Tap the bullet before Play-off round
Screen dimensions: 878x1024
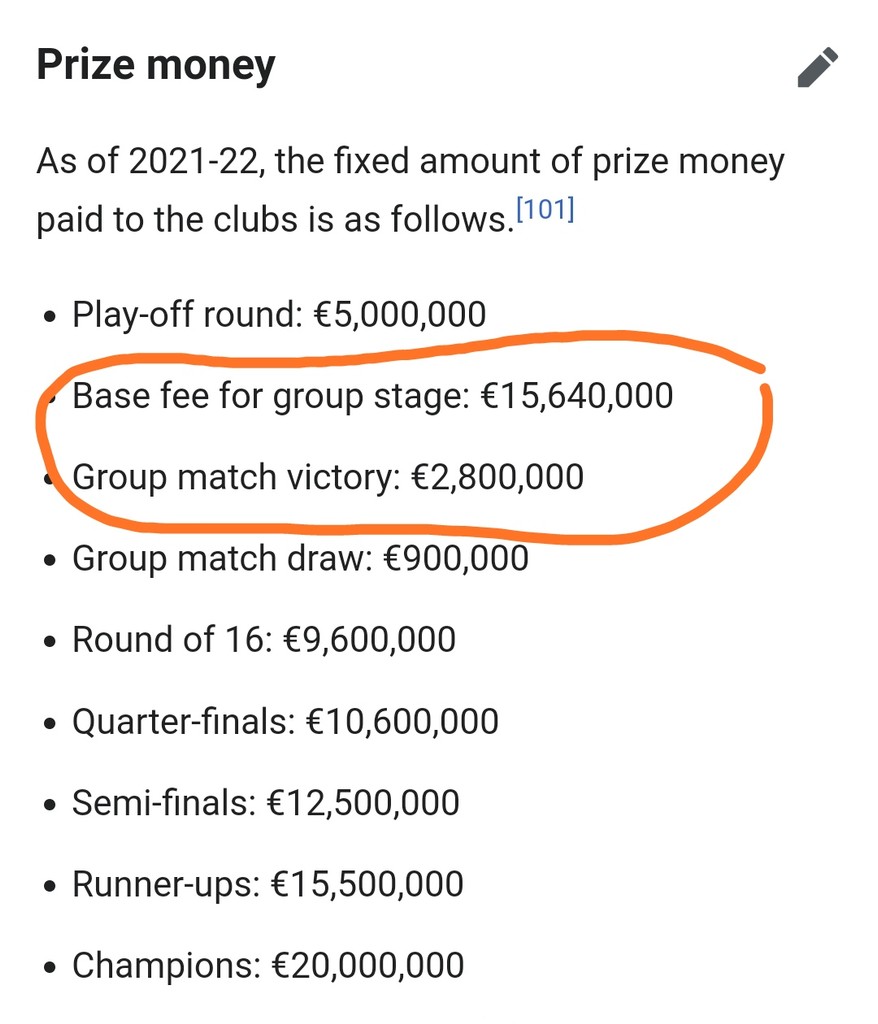click(49, 318)
